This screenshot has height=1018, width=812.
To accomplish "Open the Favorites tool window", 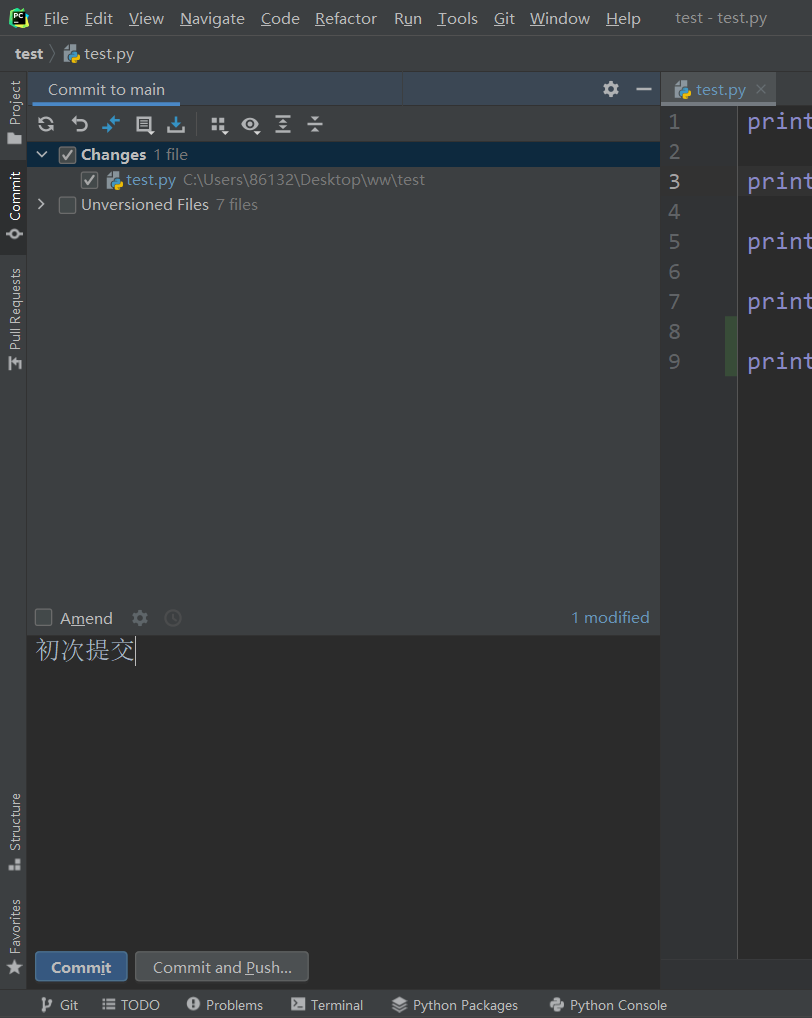I will click(x=14, y=937).
